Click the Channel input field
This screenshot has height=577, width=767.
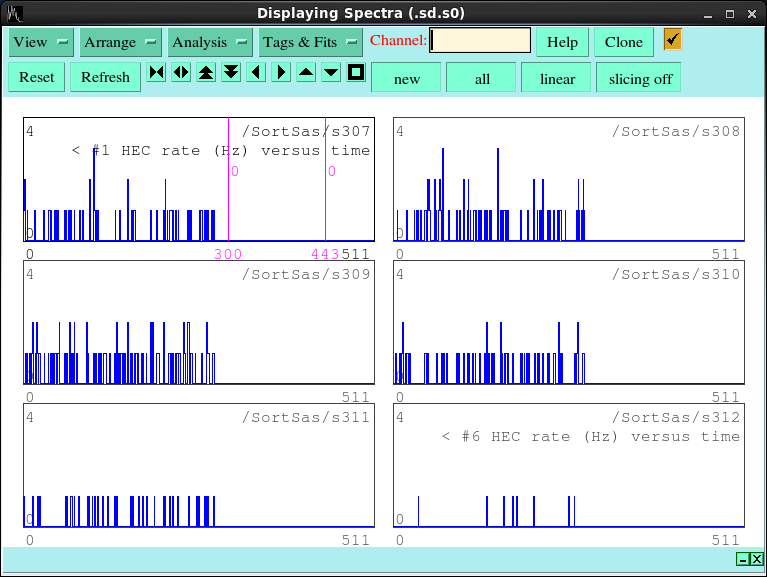(x=480, y=41)
